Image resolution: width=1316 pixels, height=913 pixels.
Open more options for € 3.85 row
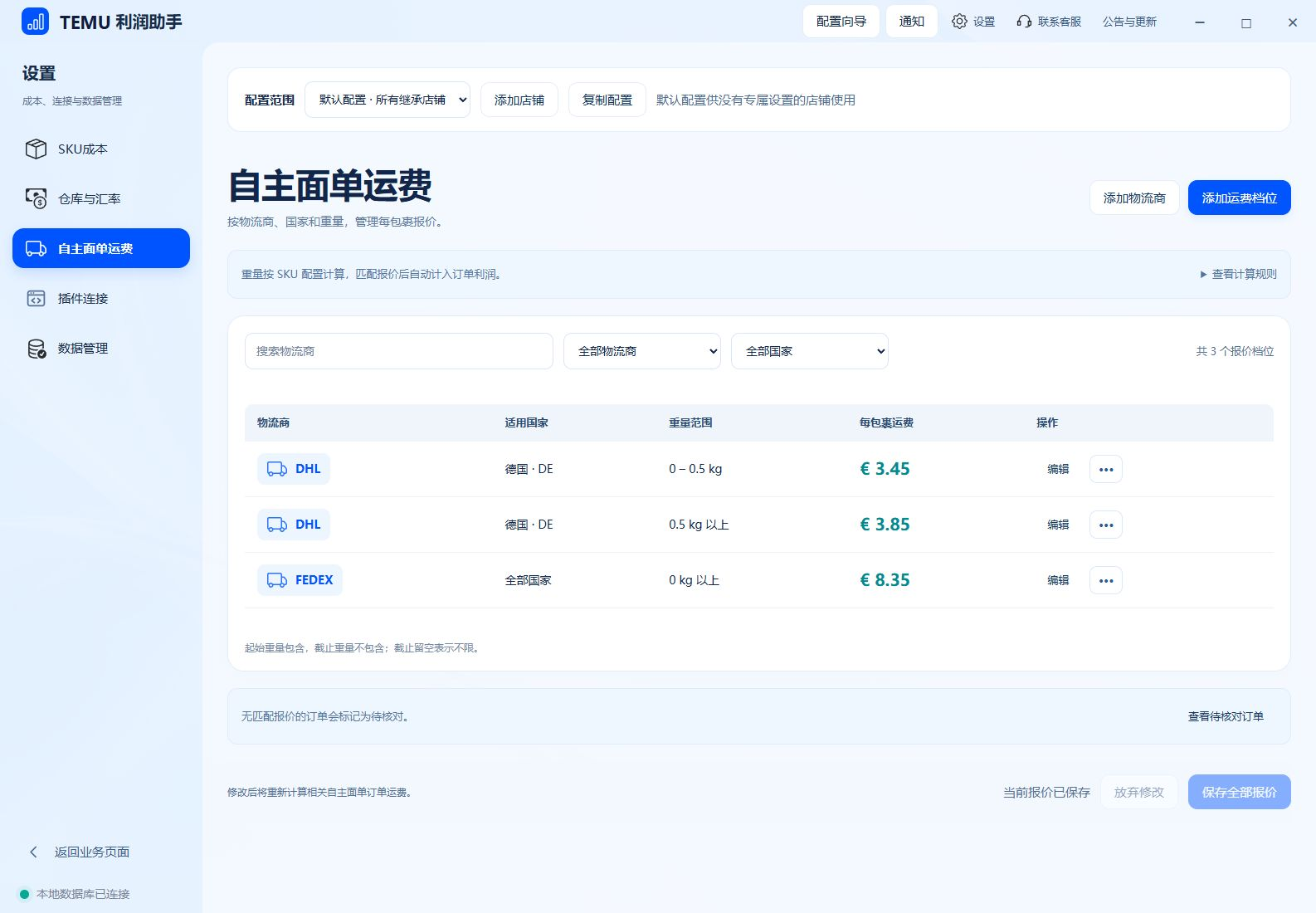(1106, 525)
